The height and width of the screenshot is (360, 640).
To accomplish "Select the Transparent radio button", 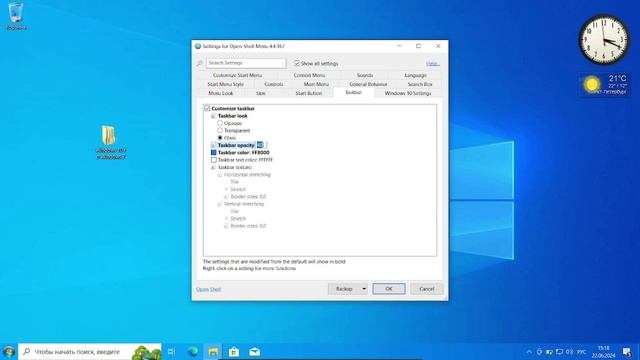I will coord(220,130).
